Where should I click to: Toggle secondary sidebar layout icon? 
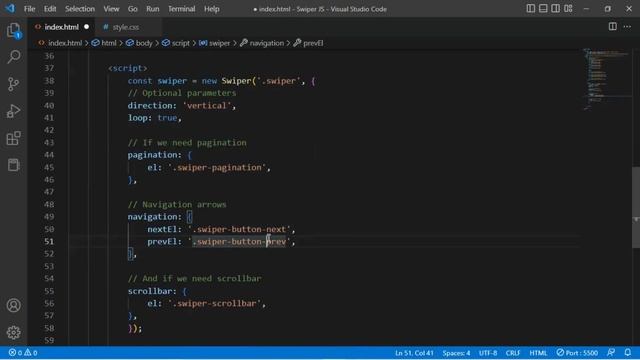click(x=556, y=9)
